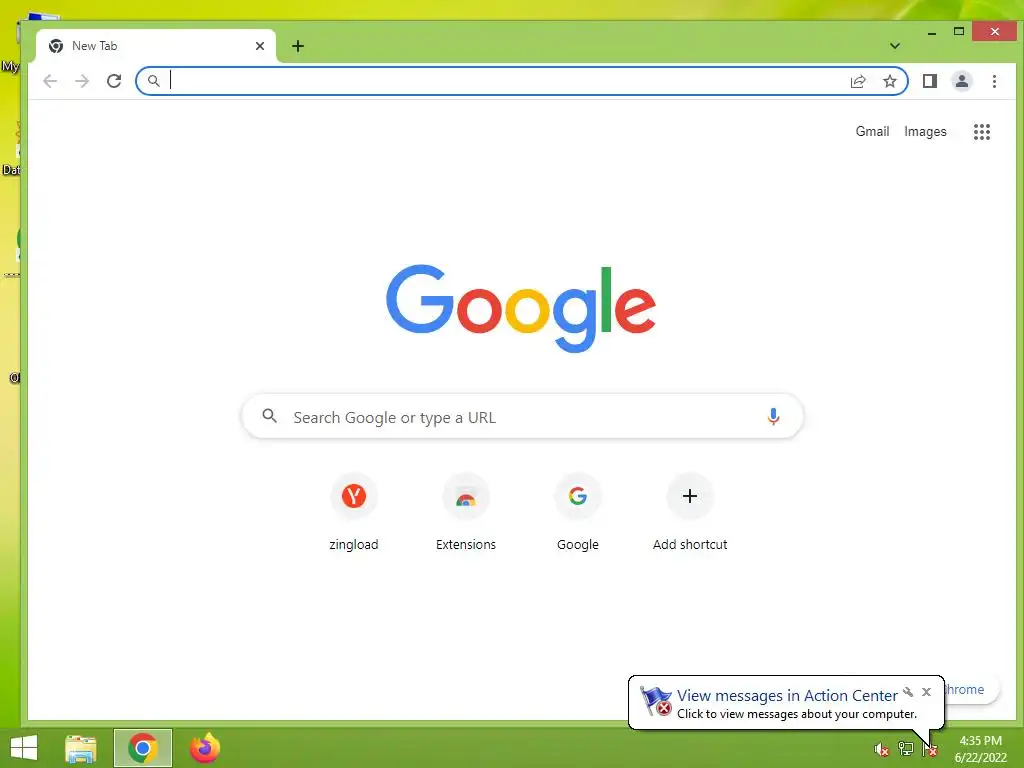Open the Google shortcut tile
The height and width of the screenshot is (768, 1024).
click(578, 513)
